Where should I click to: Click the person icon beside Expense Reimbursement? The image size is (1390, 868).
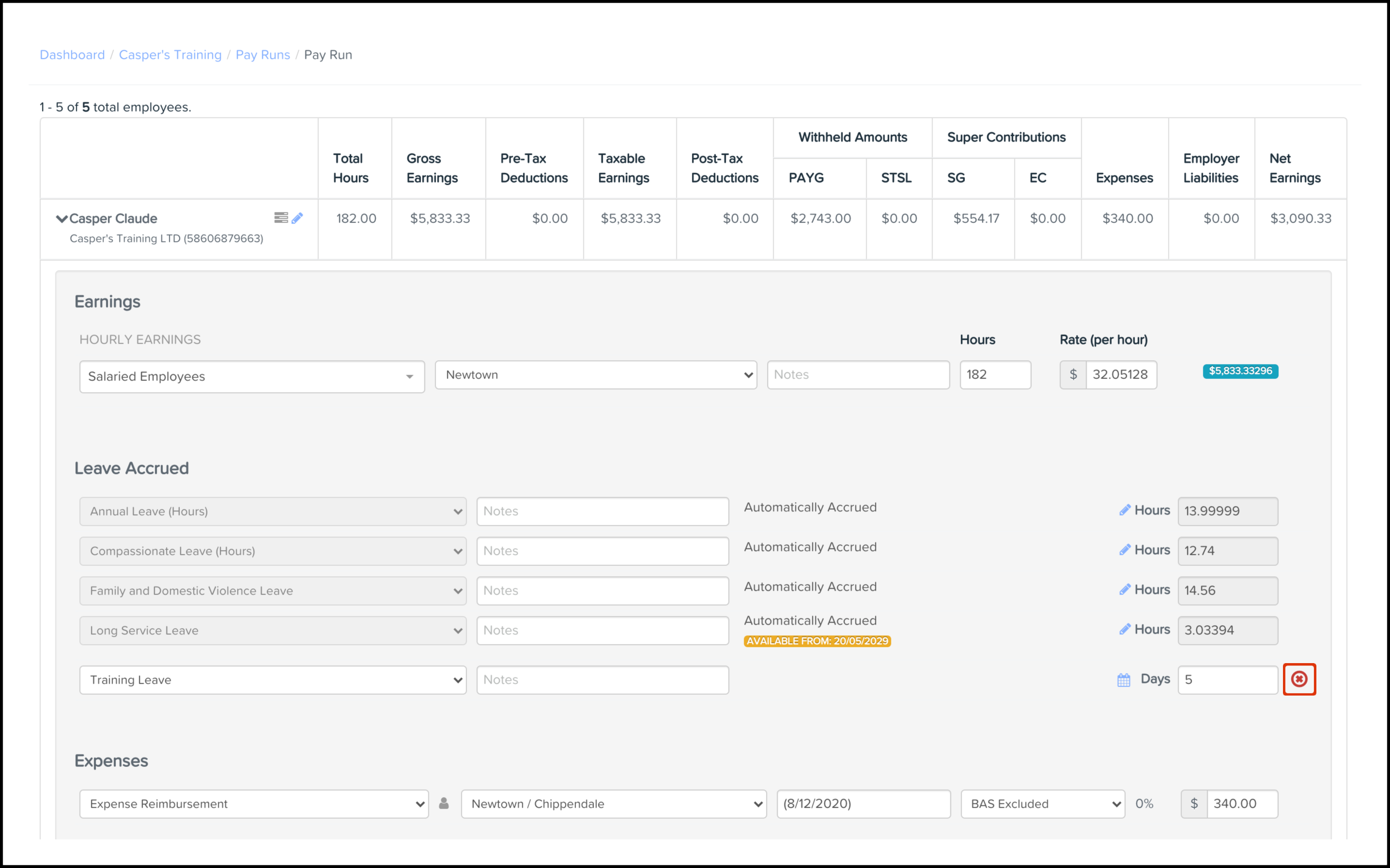tap(444, 804)
